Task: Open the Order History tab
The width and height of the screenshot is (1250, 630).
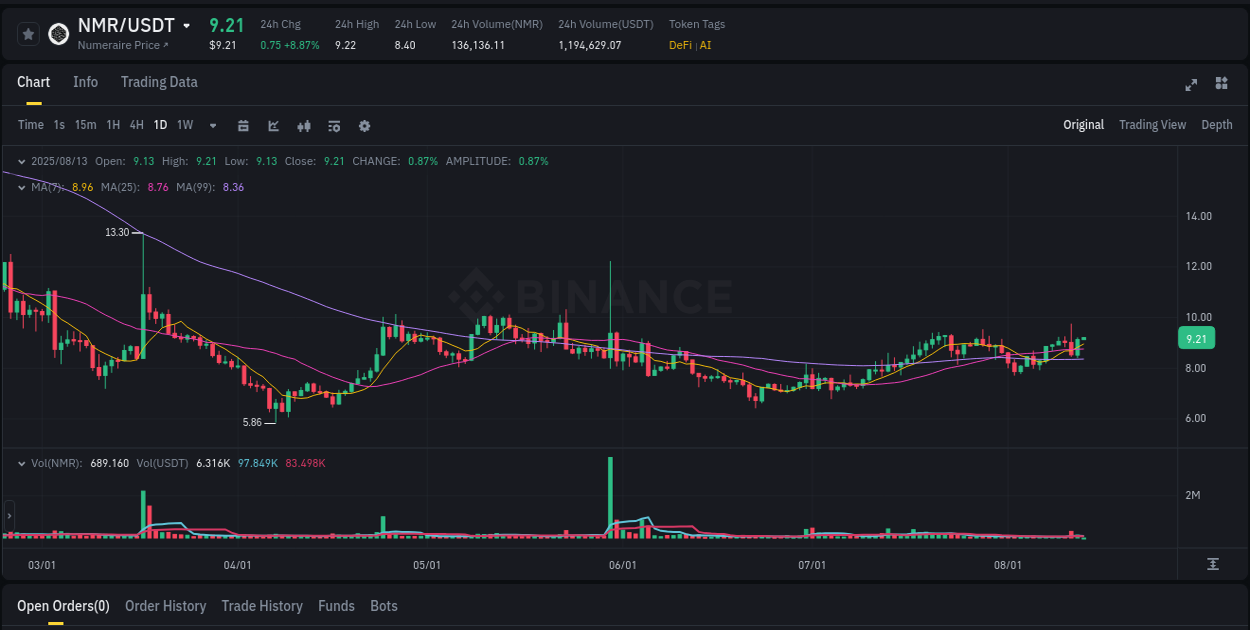Action: [165, 606]
